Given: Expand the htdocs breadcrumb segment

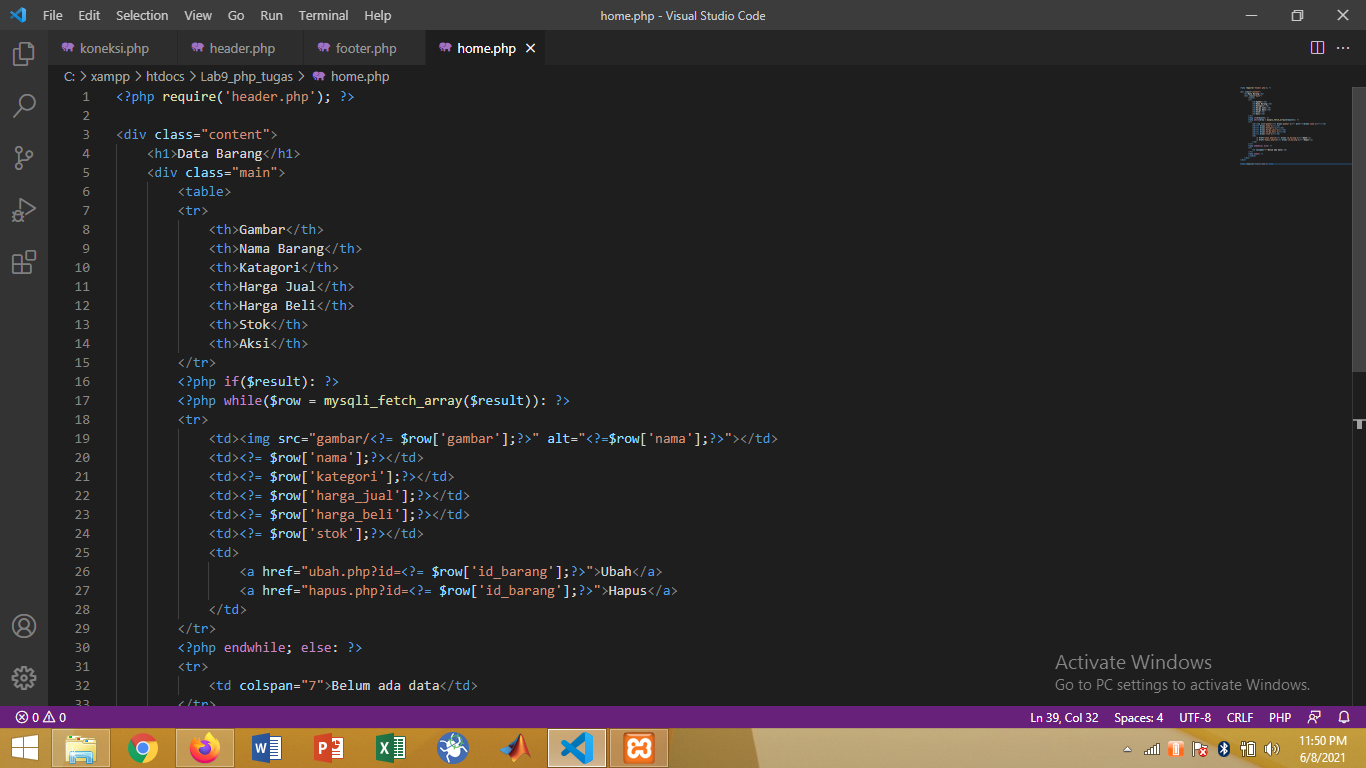Looking at the screenshot, I should pos(165,76).
